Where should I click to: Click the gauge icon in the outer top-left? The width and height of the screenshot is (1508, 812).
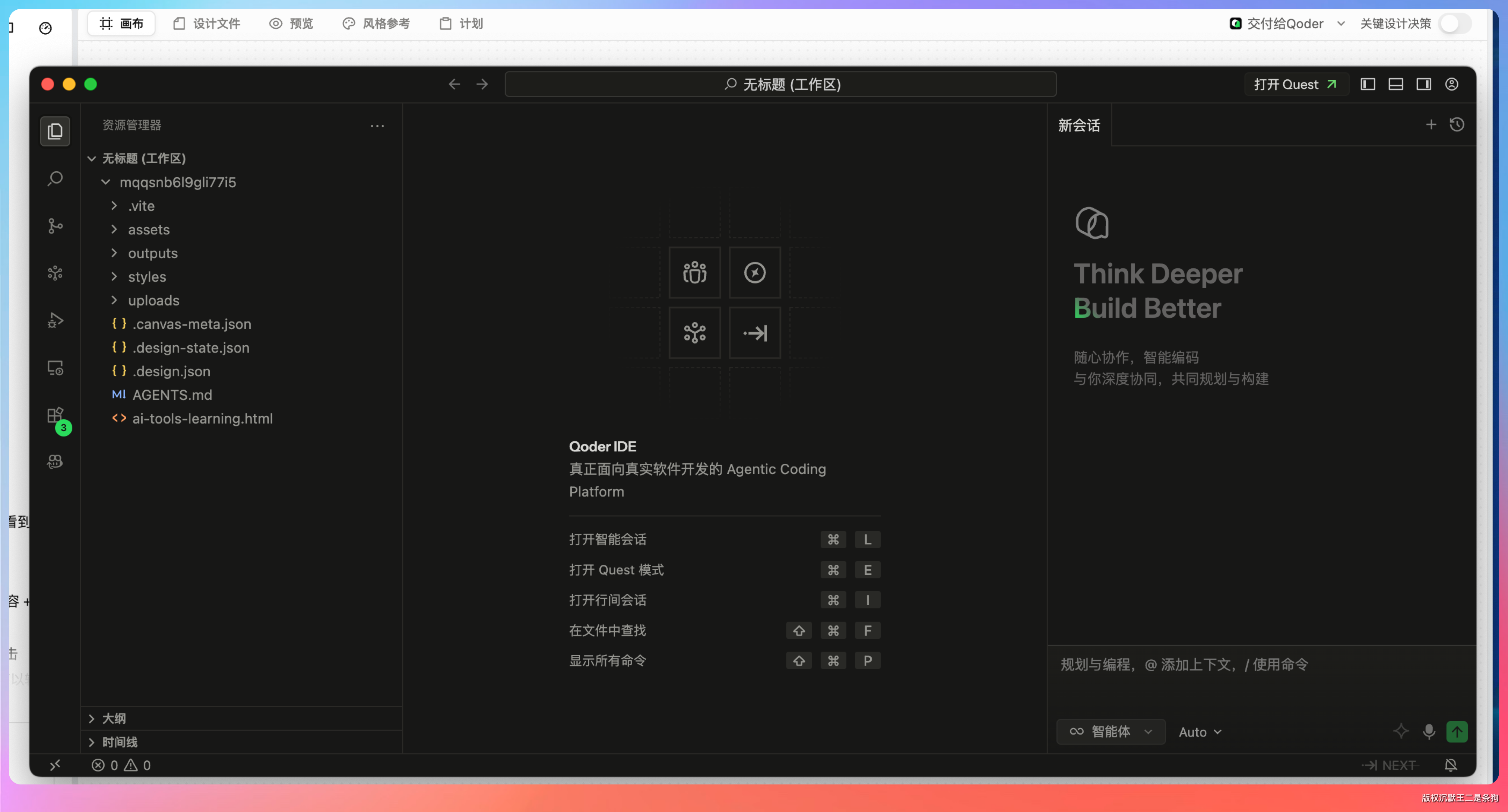(x=46, y=28)
